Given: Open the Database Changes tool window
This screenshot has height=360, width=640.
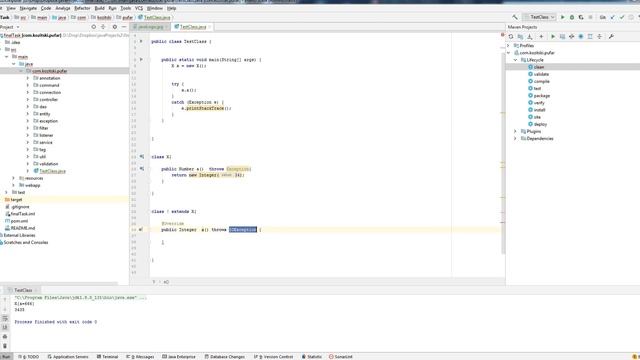Looking at the screenshot, I should click(x=224, y=357).
